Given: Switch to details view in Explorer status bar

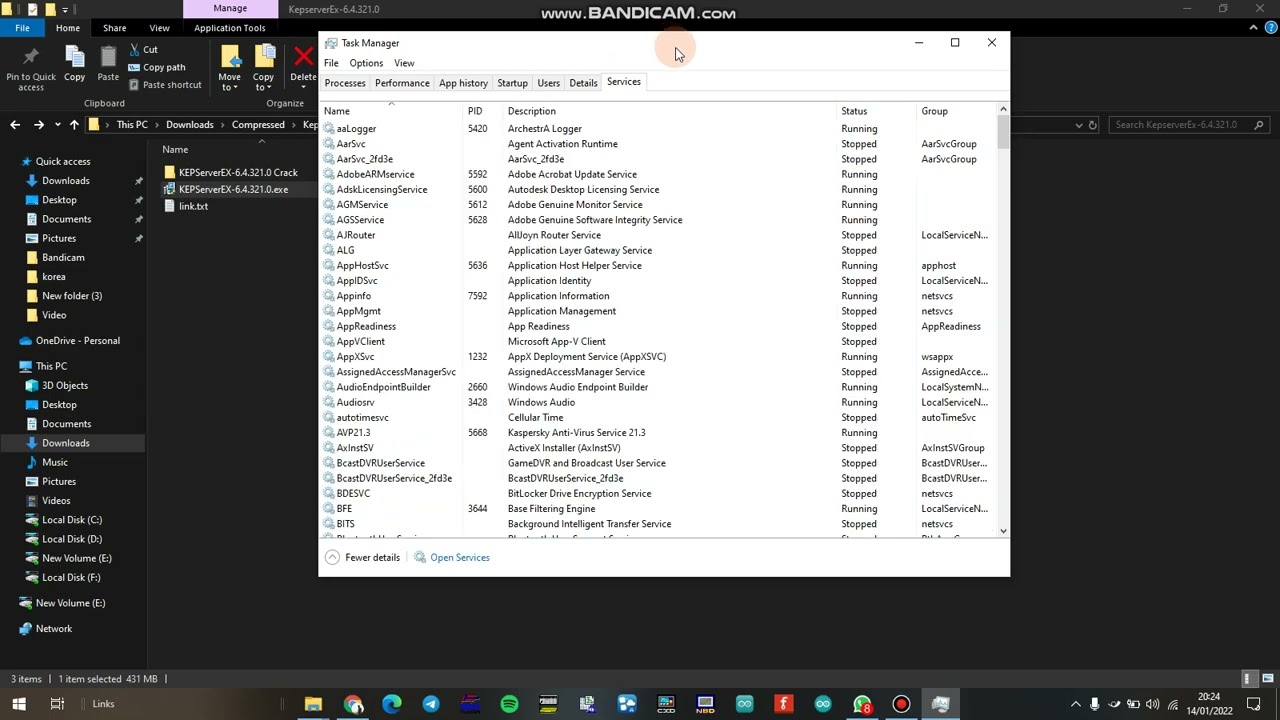Looking at the screenshot, I should [x=1248, y=679].
